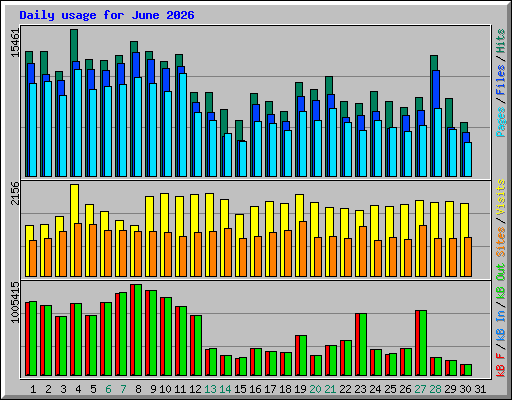Click the "Pages" legend label
Viewport: 512px width, 400px height.
(x=501, y=122)
